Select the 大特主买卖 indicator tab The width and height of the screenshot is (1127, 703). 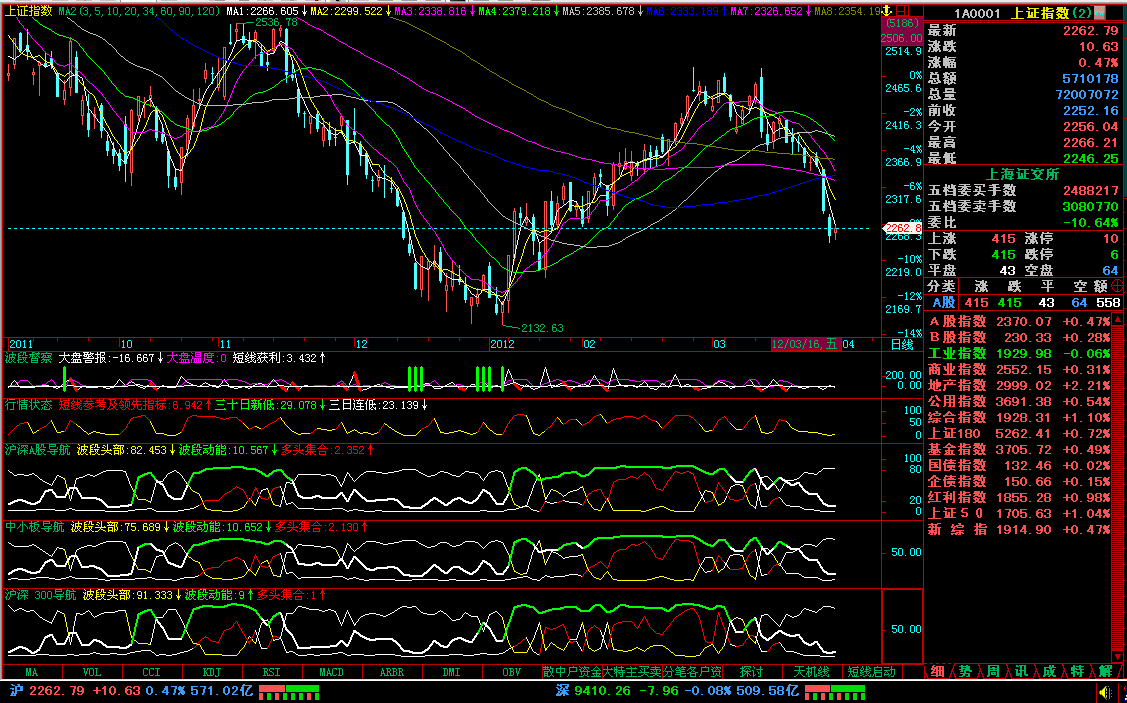coord(632,672)
